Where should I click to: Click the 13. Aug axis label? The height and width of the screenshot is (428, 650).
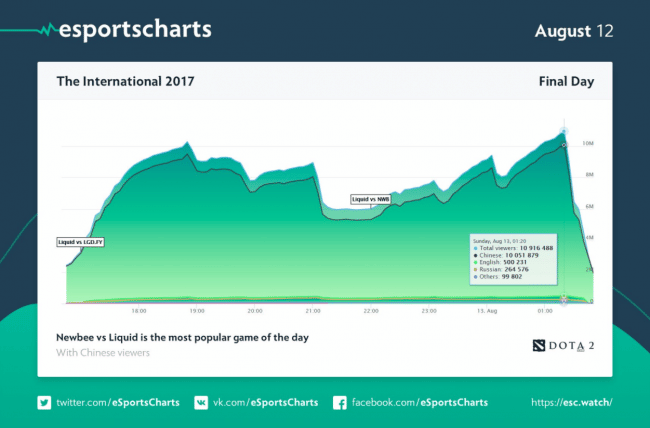click(x=488, y=311)
